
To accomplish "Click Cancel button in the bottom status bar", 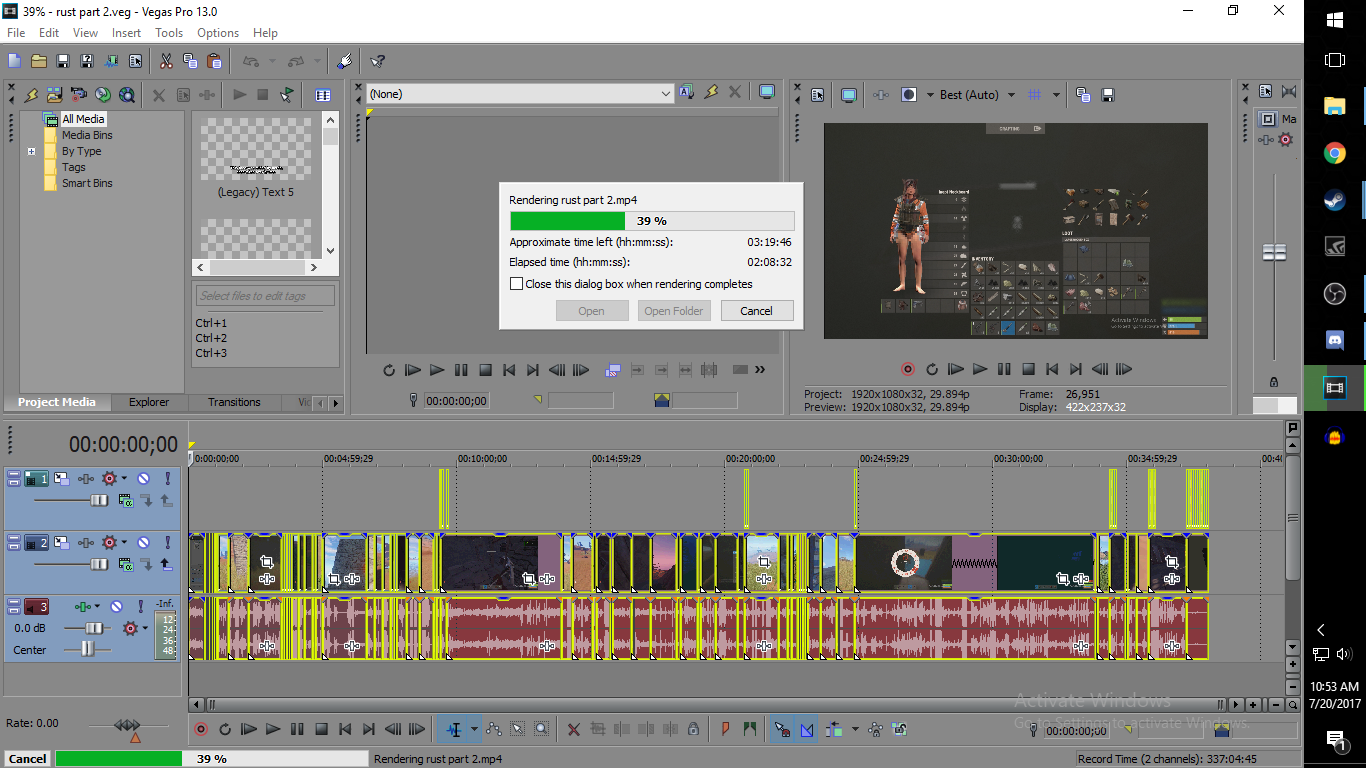I will coord(27,759).
